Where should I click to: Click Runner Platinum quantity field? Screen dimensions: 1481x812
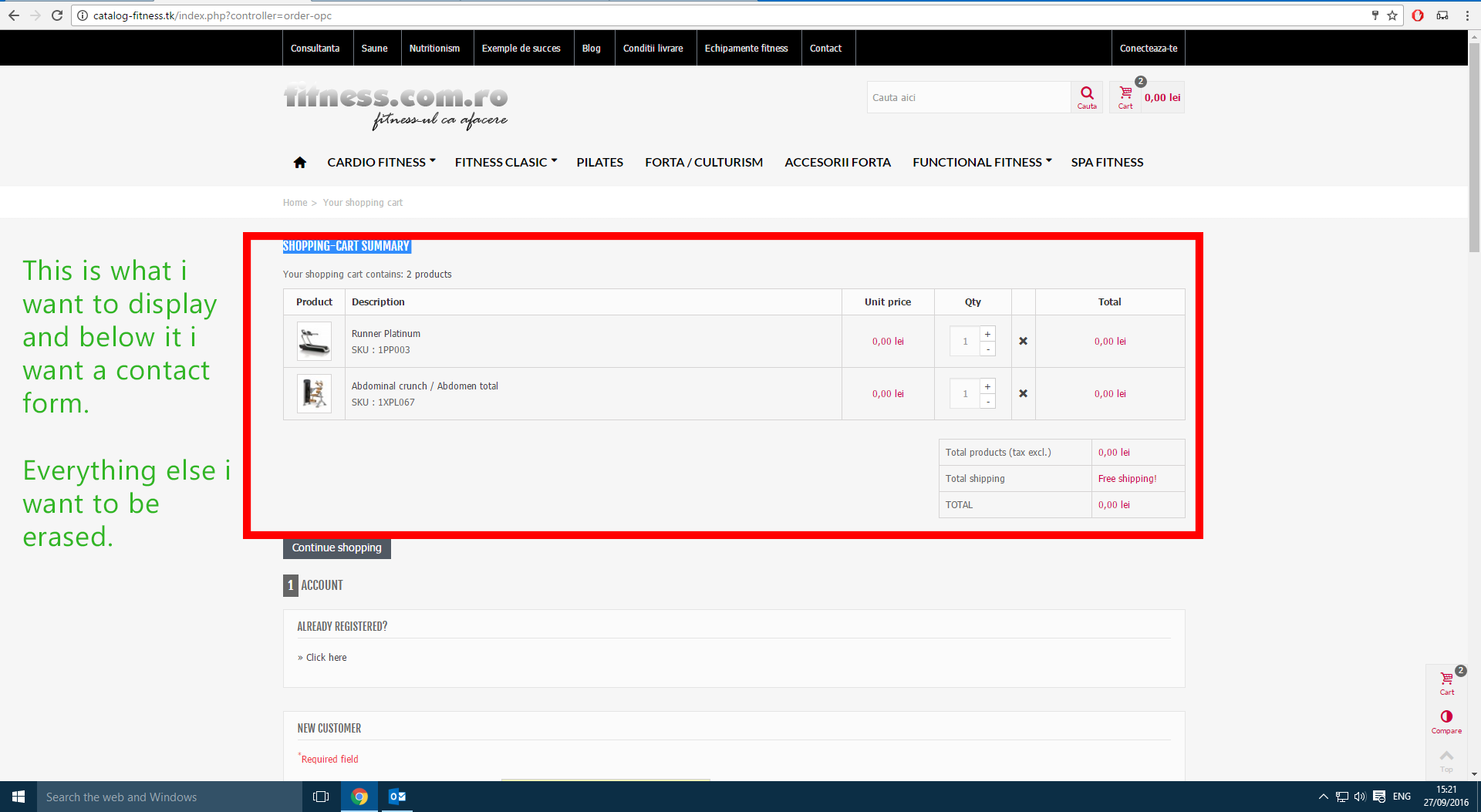pyautogui.click(x=965, y=341)
